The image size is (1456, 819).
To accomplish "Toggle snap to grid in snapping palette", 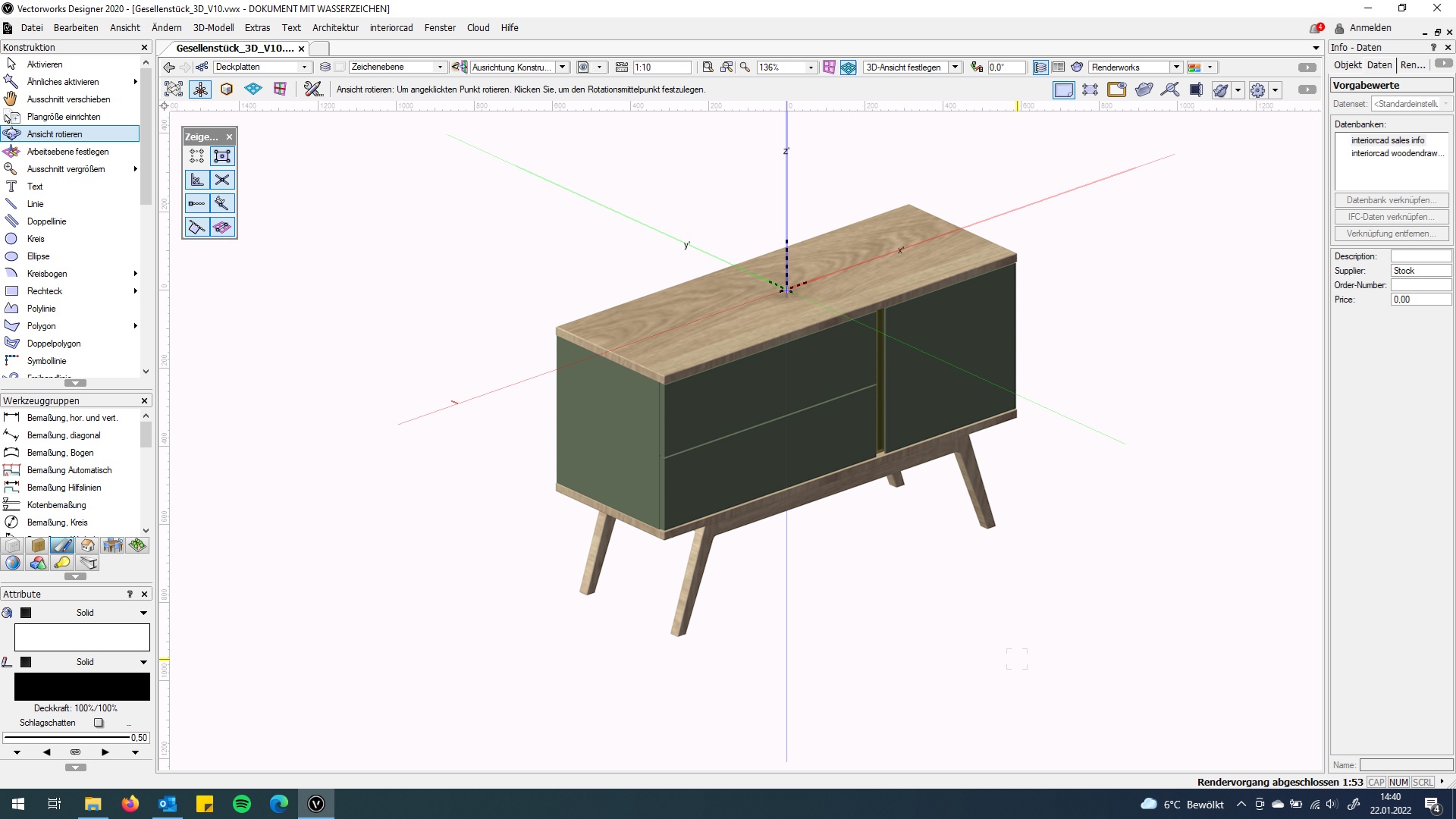I will tap(196, 156).
